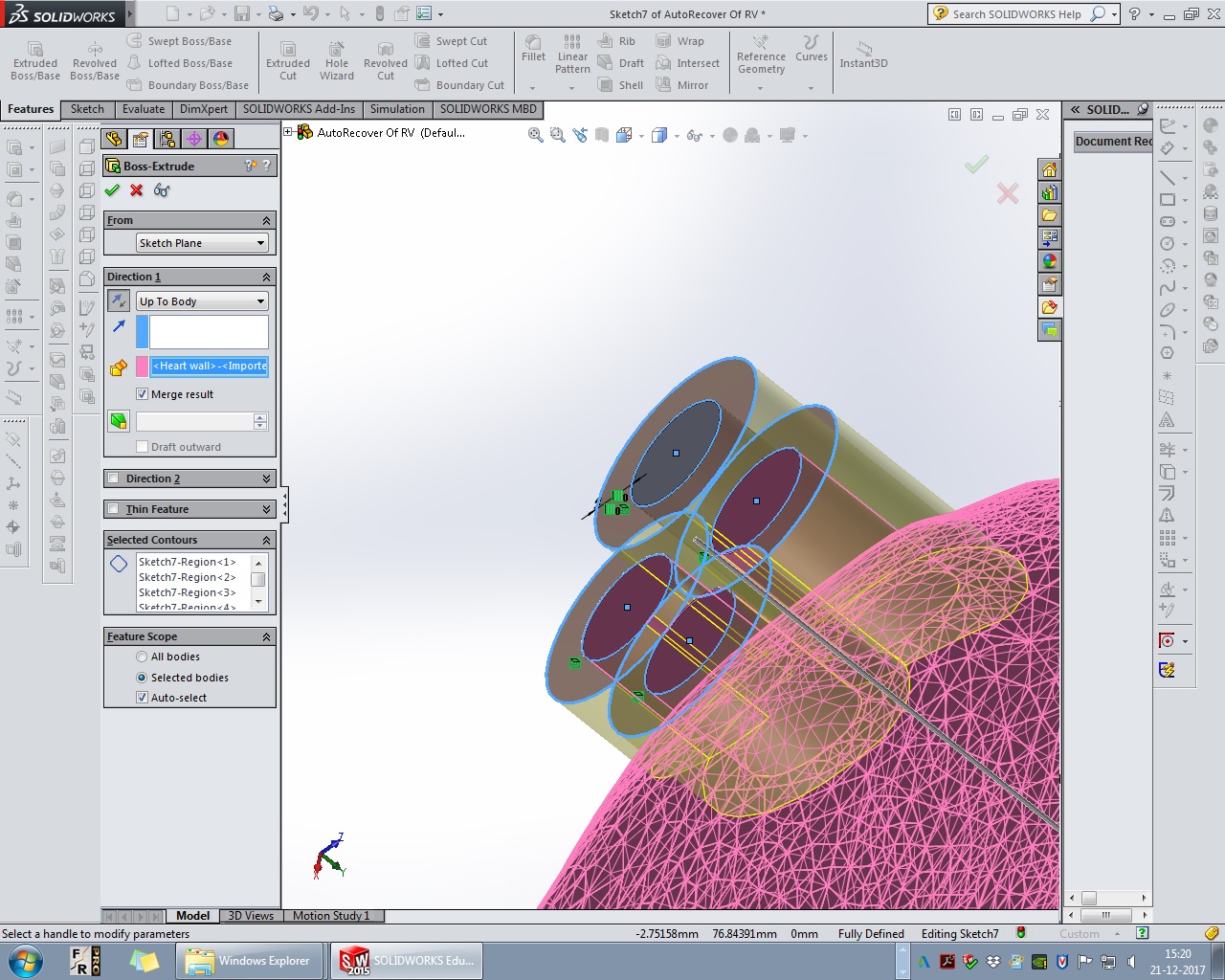Viewport: 1225px width, 980px height.
Task: Switch to the Sketch tab
Action: click(x=87, y=109)
